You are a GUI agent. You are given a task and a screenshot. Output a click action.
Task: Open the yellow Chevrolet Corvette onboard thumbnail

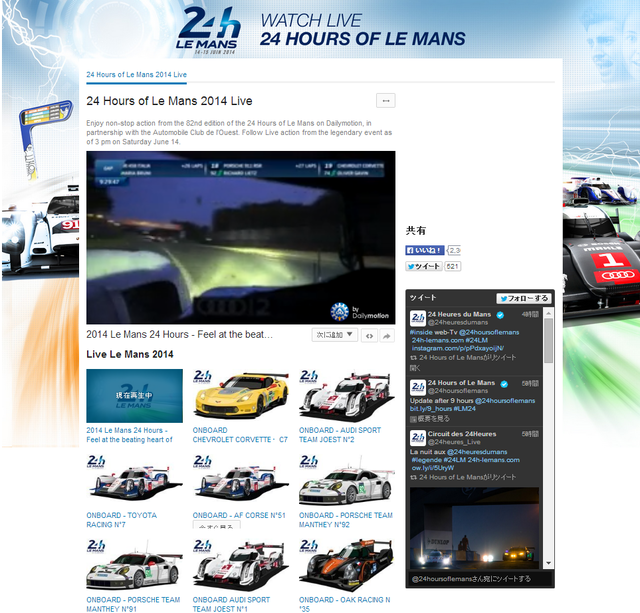(x=241, y=395)
